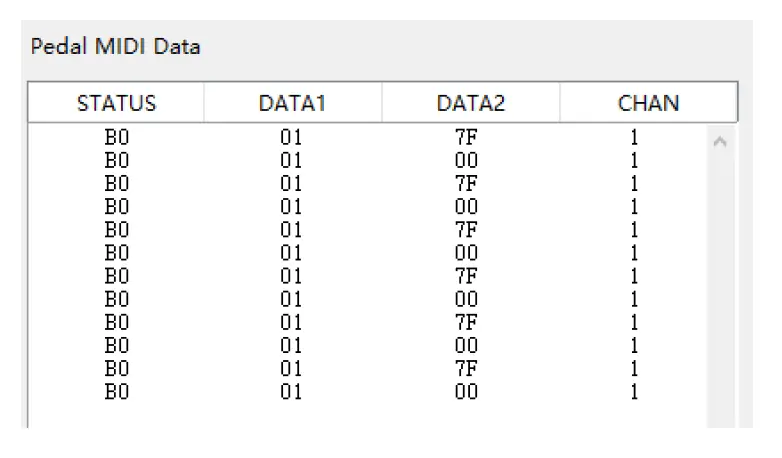Click the 7F value in the first row
Image resolution: width=782 pixels, height=458 pixels.
[x=466, y=138]
